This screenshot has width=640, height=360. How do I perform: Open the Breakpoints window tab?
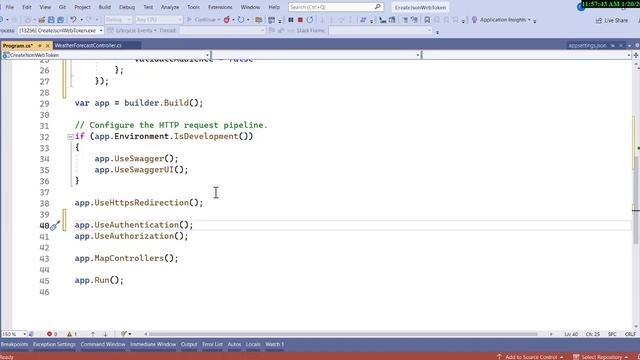(14, 344)
